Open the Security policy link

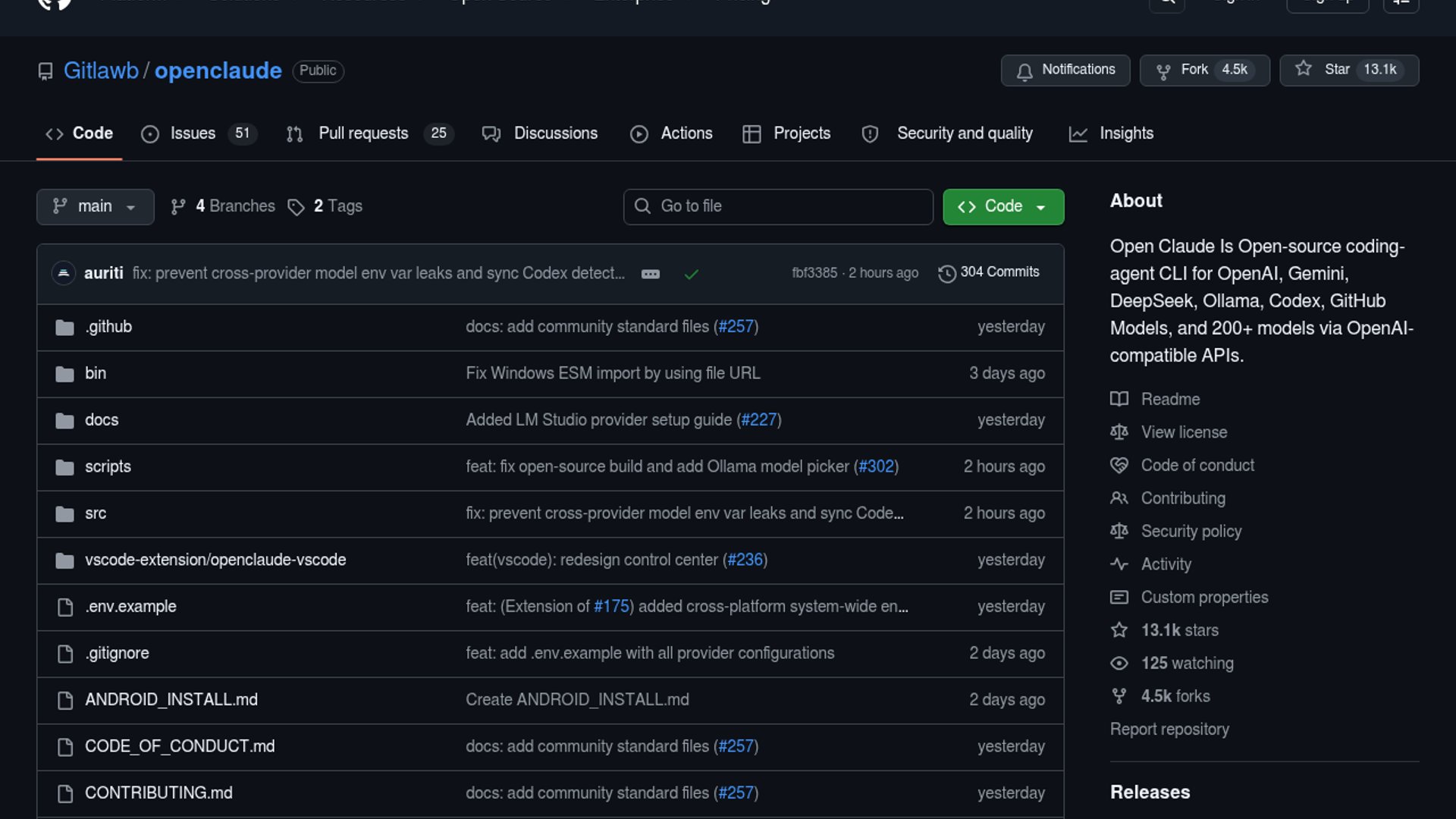click(1191, 532)
